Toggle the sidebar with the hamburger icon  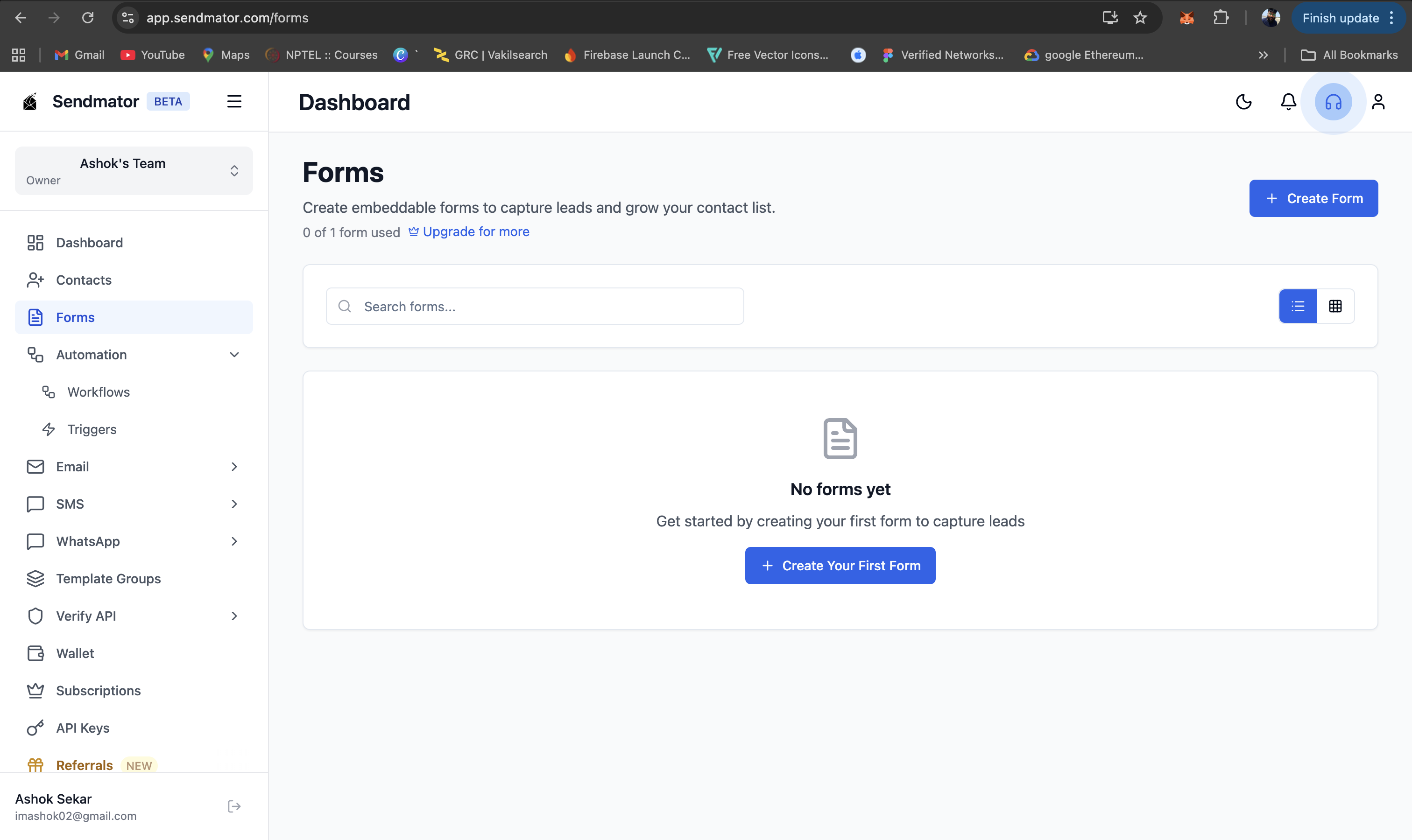234,101
